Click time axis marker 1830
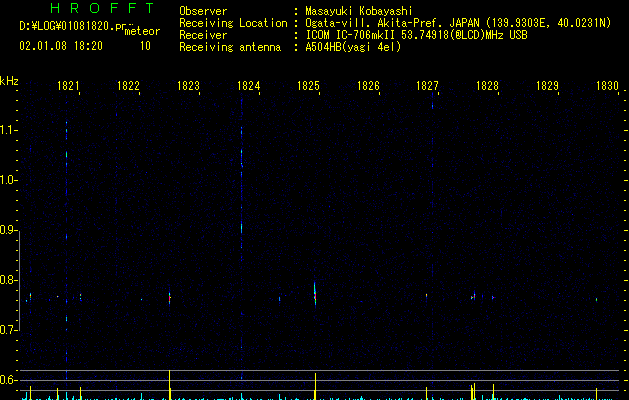 click(607, 86)
